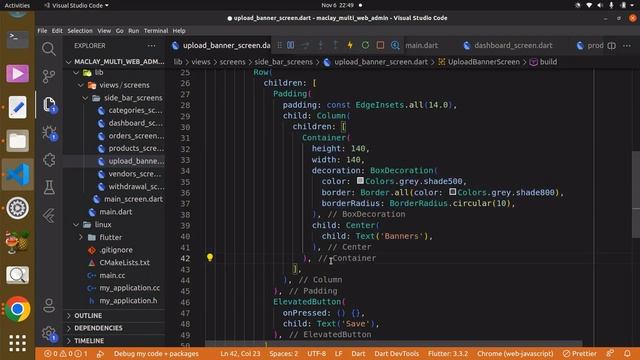This screenshot has height=360, width=640.
Task: Expand the flutter folder
Action: click(81, 237)
